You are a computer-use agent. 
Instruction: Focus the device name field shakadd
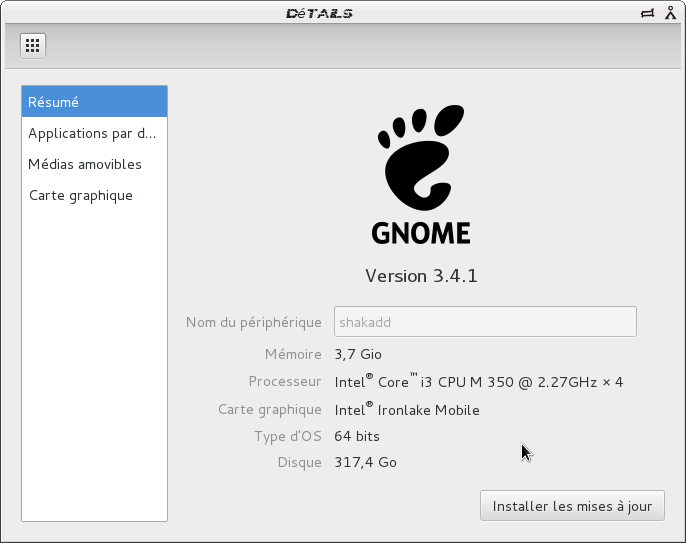tap(485, 322)
